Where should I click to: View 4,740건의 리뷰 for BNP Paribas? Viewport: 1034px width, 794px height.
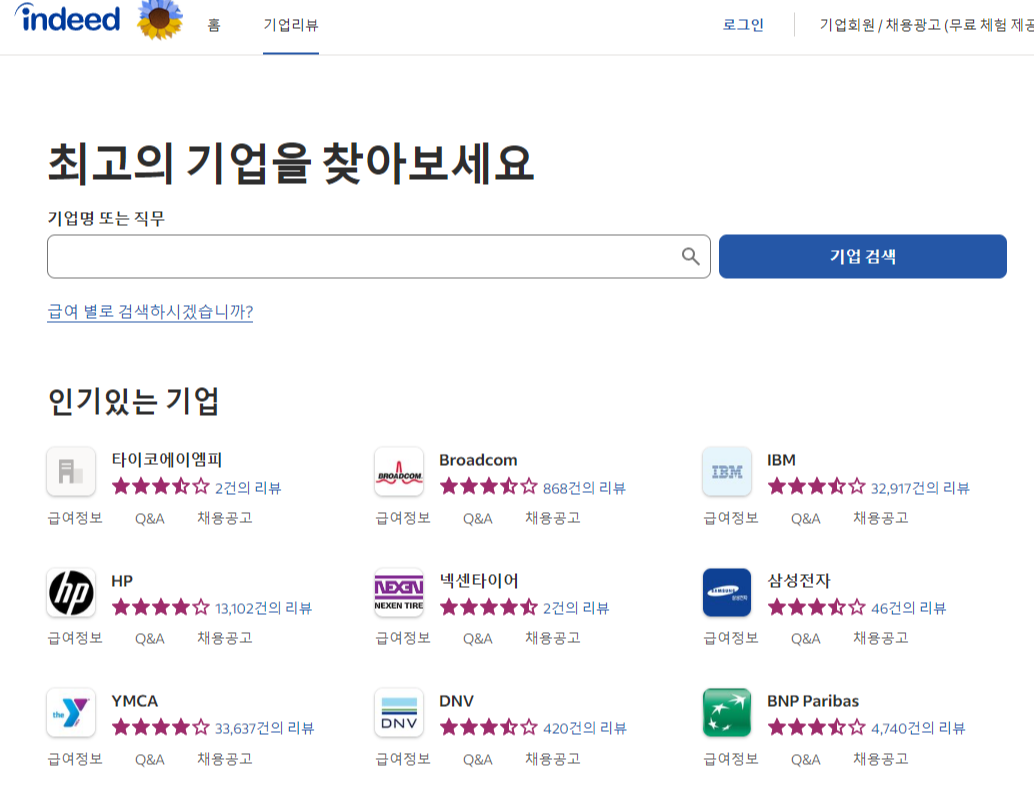918,728
